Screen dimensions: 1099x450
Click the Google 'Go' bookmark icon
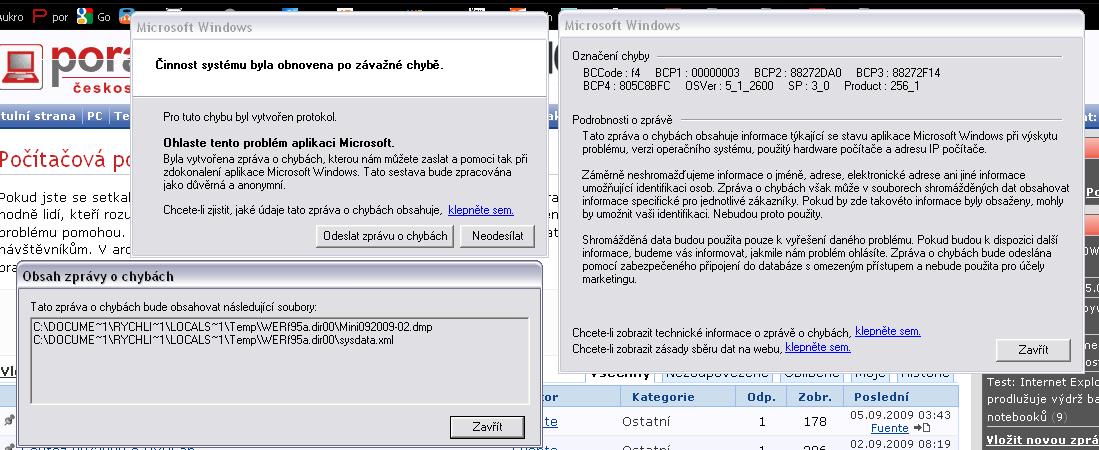coord(86,15)
